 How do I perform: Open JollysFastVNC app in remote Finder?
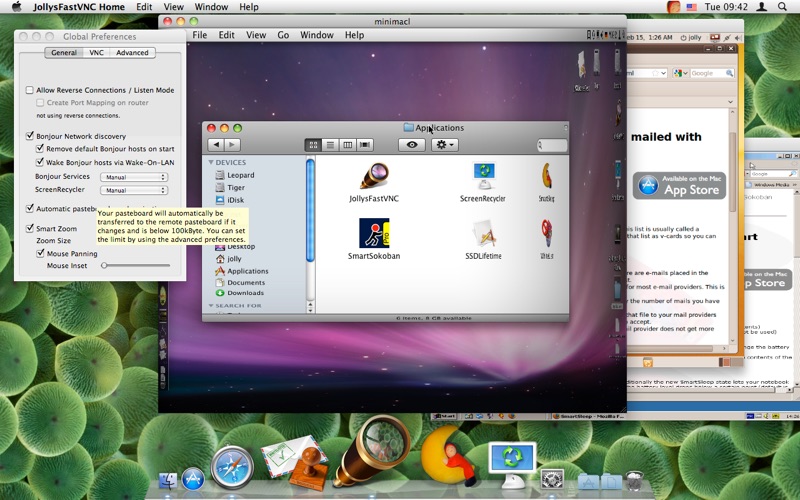coord(374,177)
